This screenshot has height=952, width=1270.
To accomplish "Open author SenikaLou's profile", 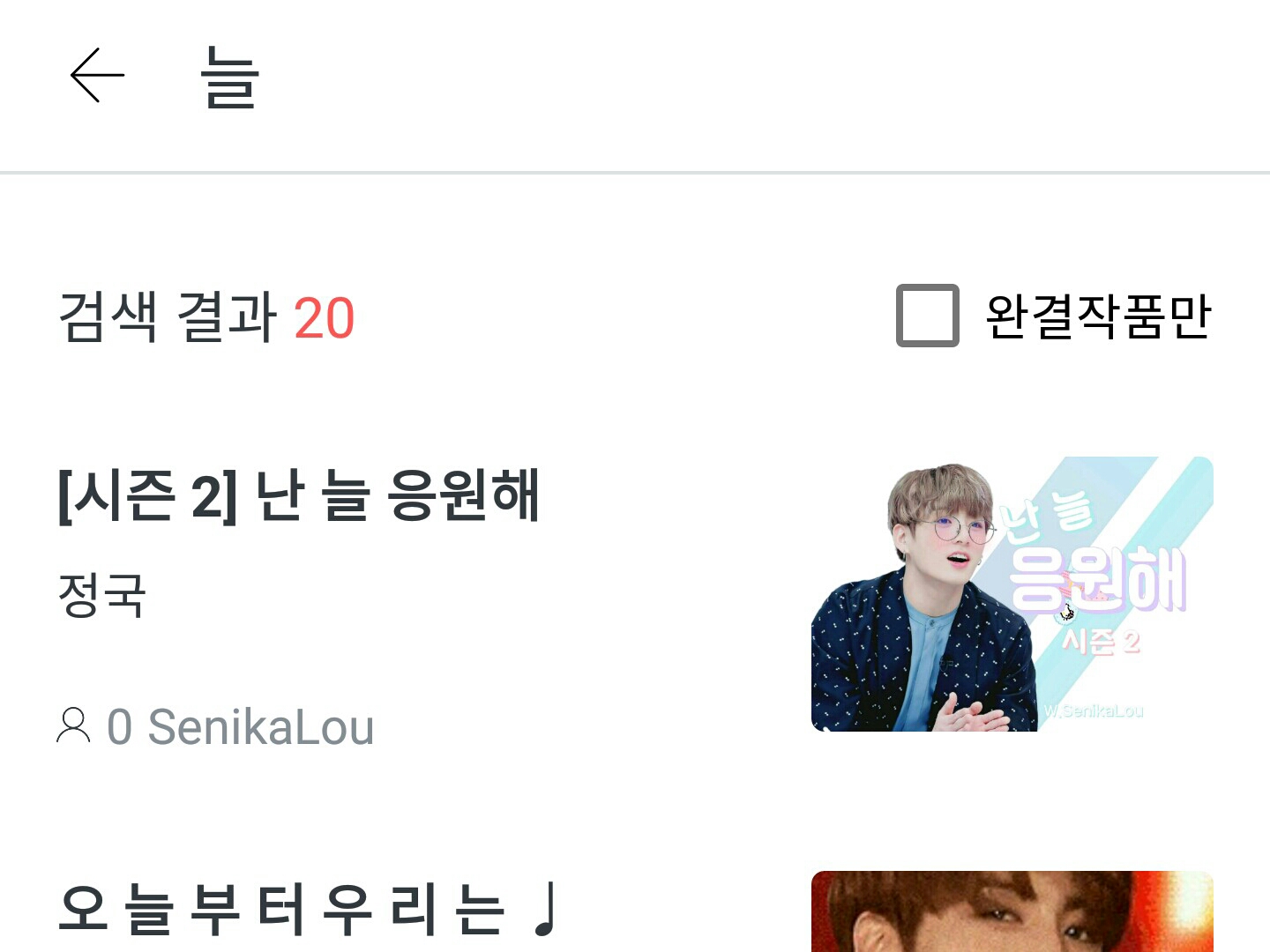I will pyautogui.click(x=261, y=728).
